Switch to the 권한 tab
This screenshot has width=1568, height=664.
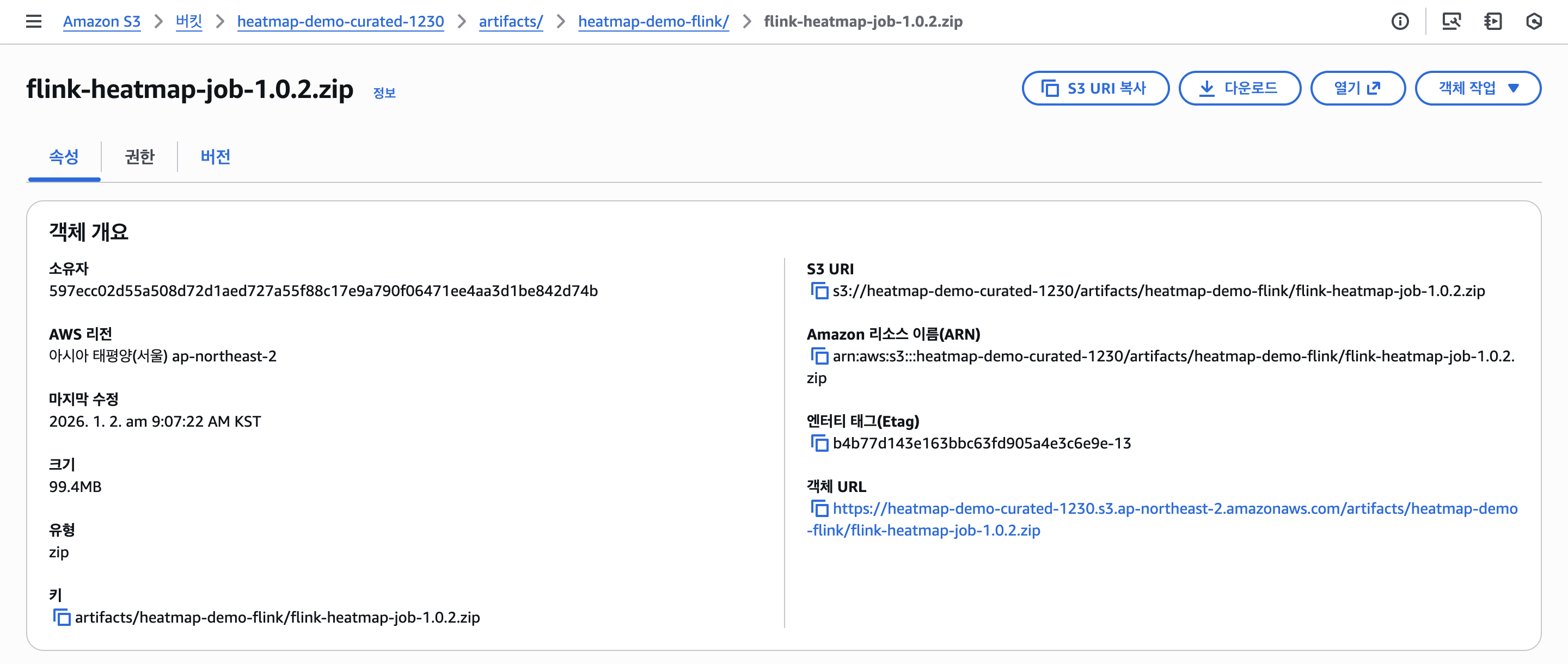[x=139, y=157]
